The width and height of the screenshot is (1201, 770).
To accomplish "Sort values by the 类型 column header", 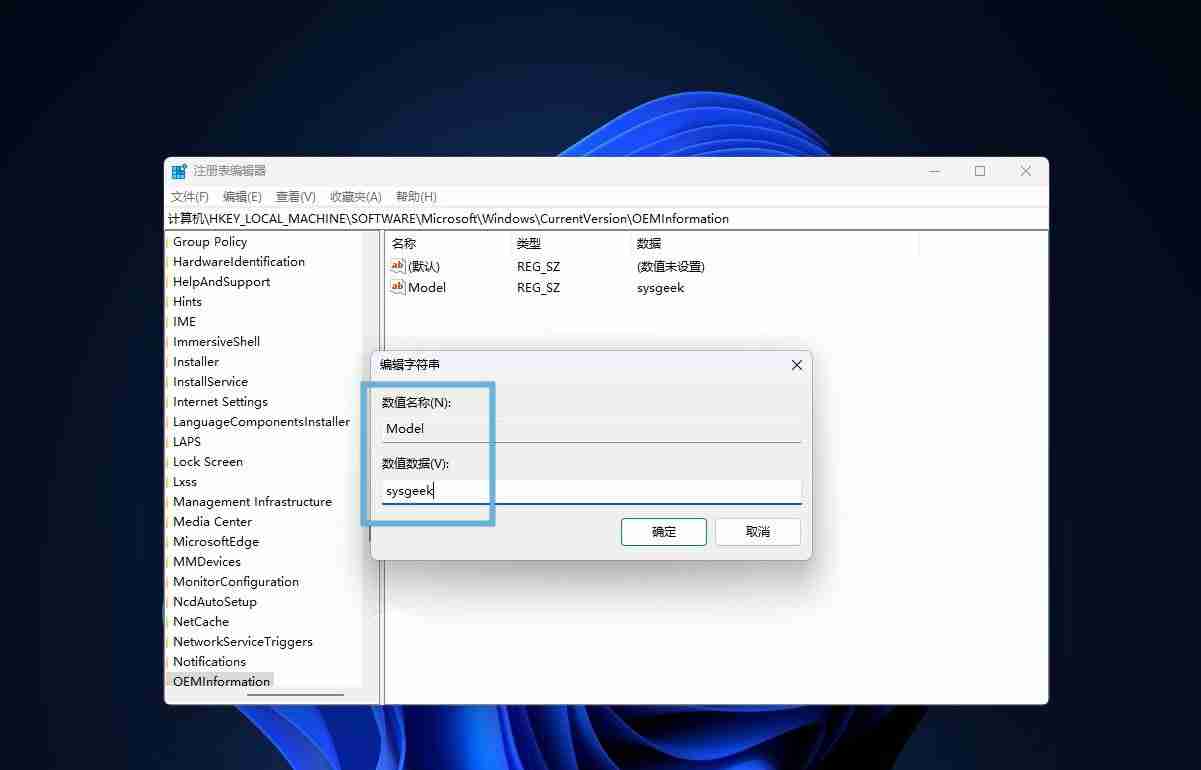I will pos(538,243).
